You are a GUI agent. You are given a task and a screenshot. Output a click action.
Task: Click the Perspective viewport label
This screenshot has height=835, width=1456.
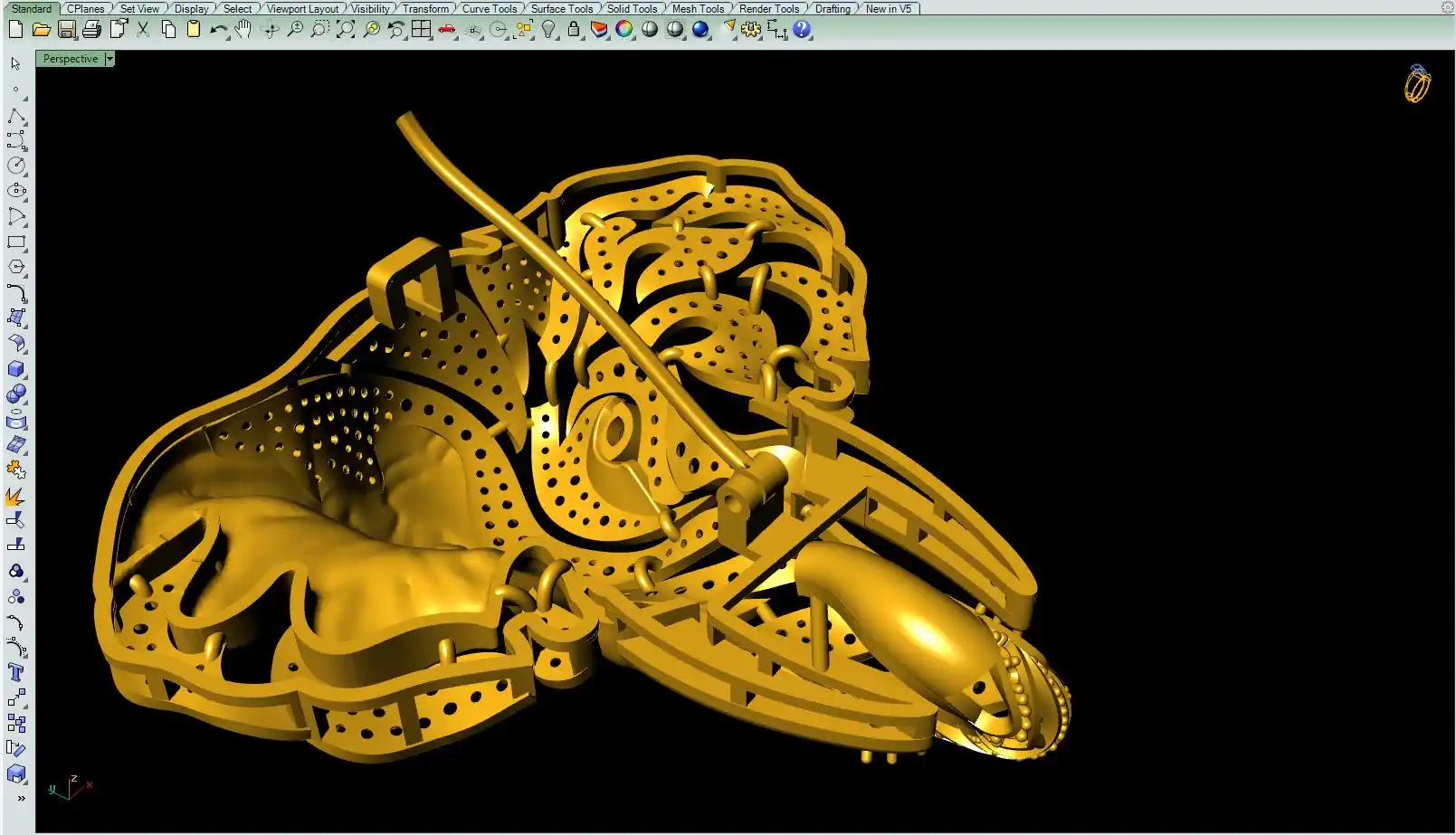click(71, 59)
